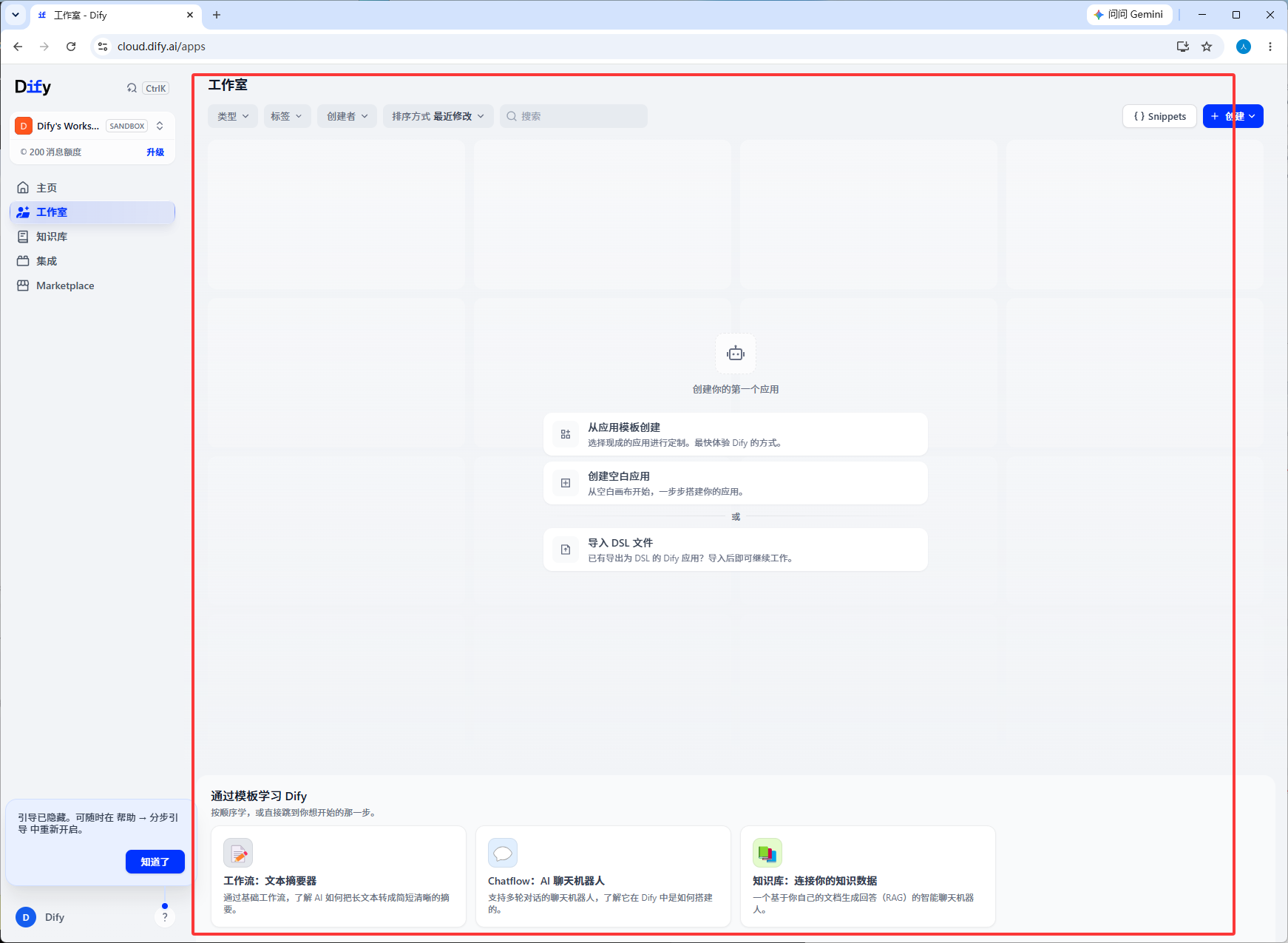Open the 标签 filter dropdown
Viewport: 1288px width, 943px height.
tap(287, 116)
